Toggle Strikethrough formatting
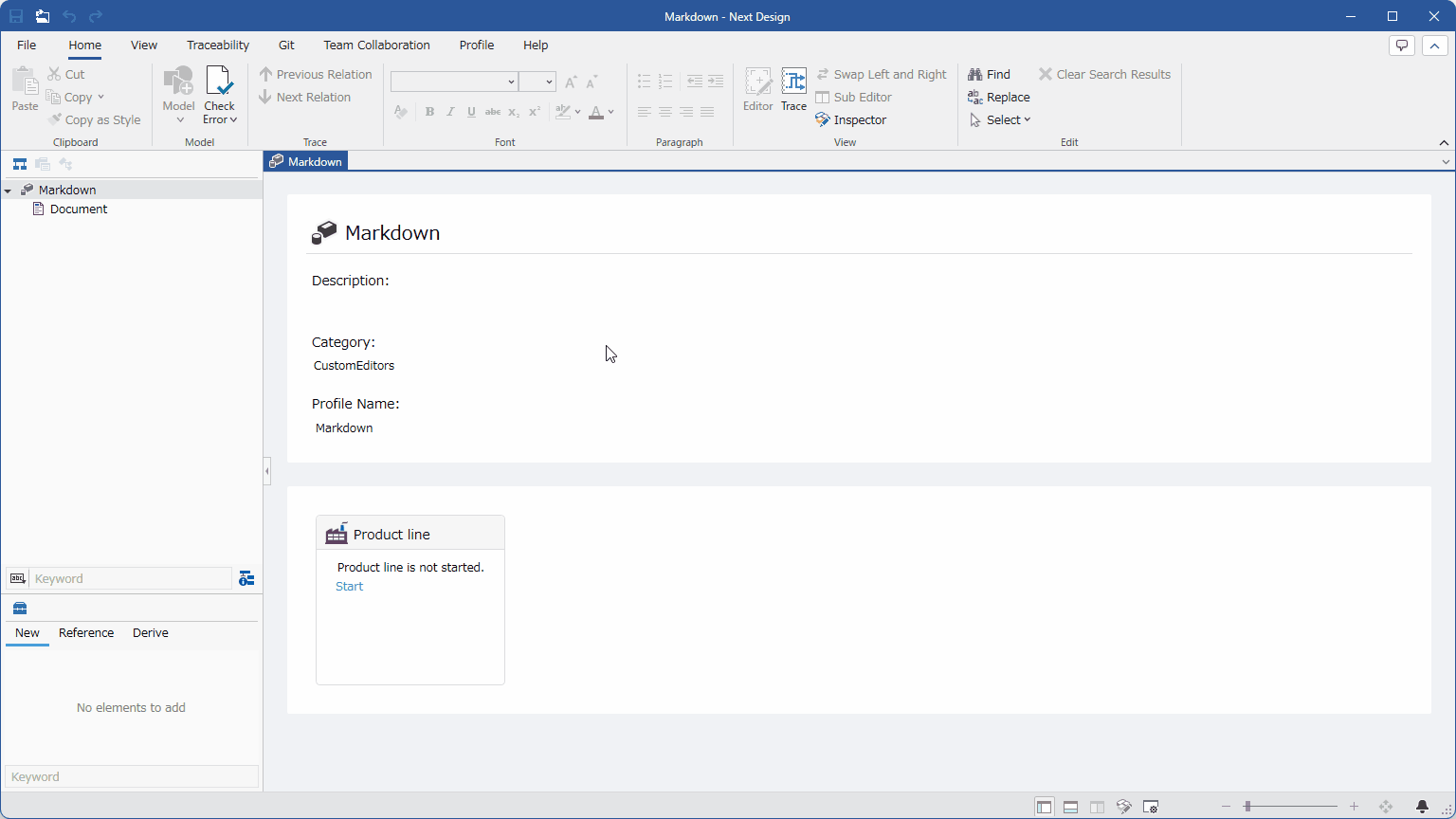Viewport: 1456px width, 819px height. (493, 112)
